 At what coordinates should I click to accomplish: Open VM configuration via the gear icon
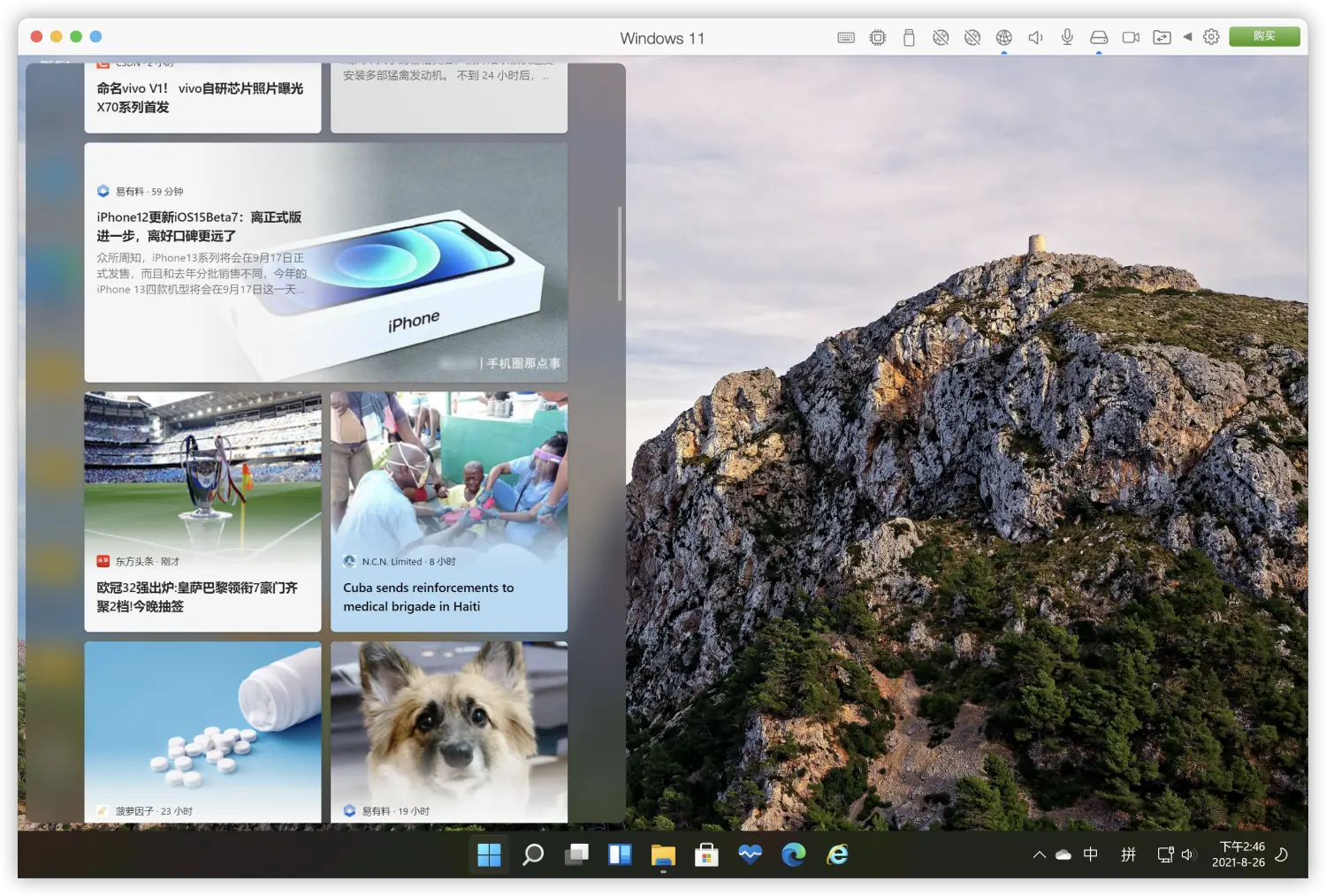click(x=1211, y=37)
